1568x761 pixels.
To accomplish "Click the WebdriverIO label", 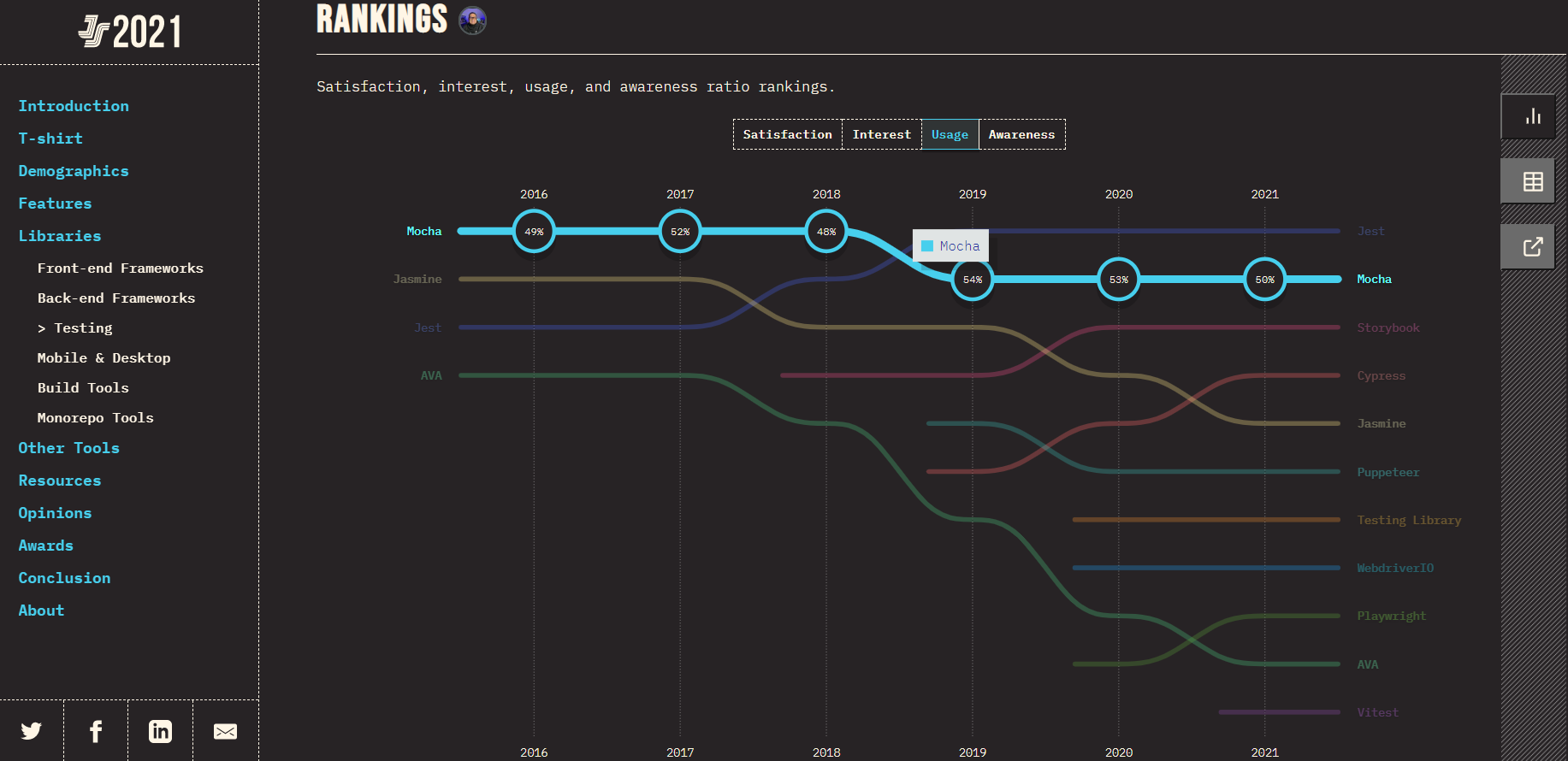I will click(x=1395, y=568).
